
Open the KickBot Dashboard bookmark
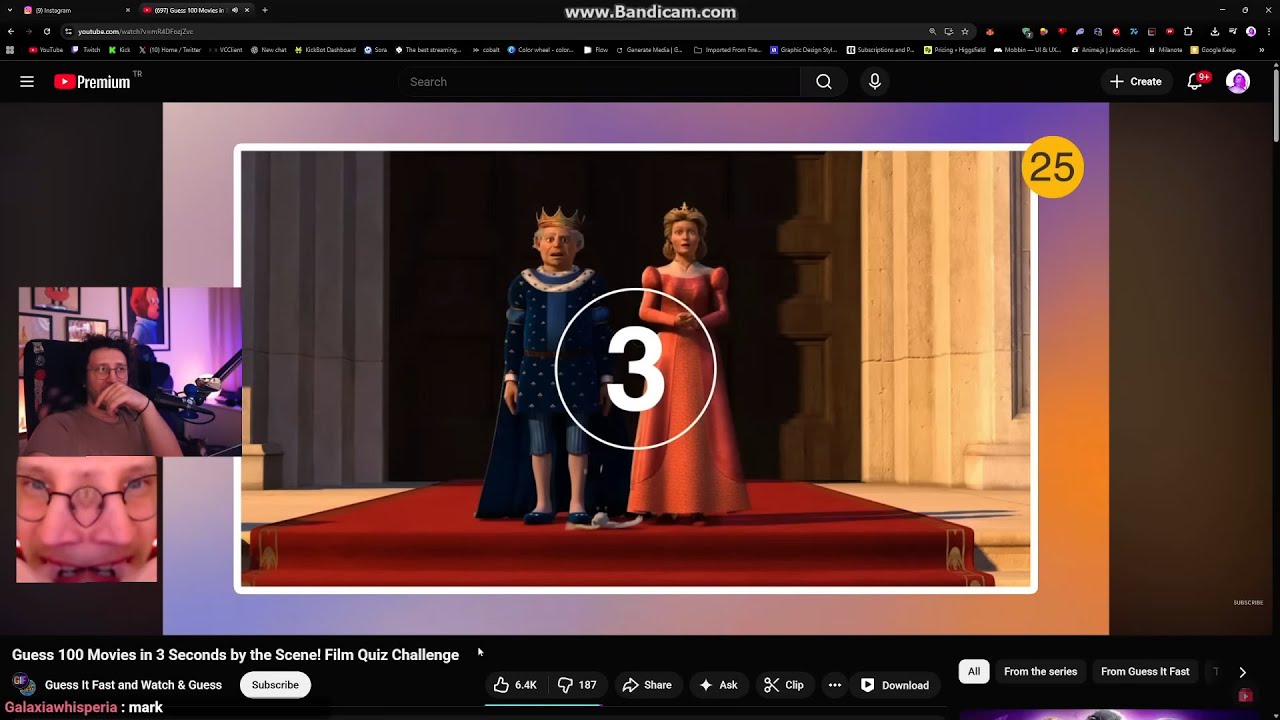[326, 49]
